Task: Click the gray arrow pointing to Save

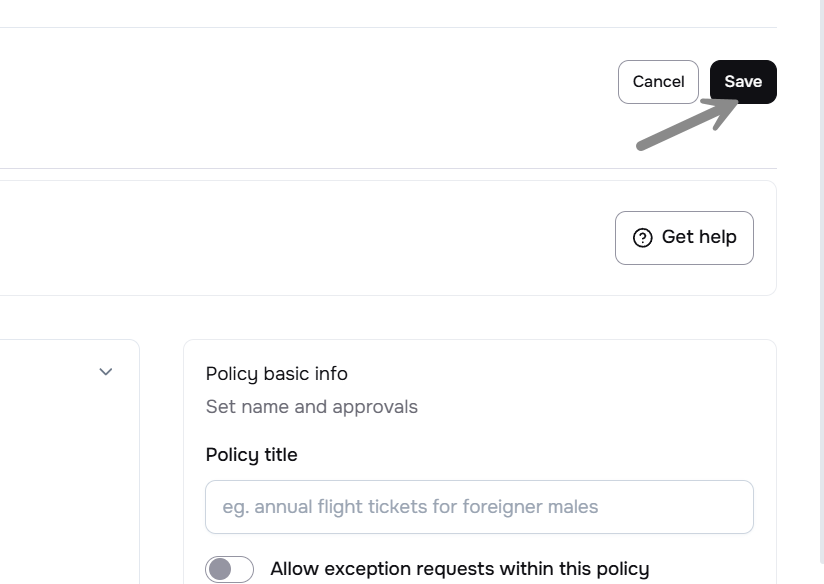Action: (x=688, y=125)
